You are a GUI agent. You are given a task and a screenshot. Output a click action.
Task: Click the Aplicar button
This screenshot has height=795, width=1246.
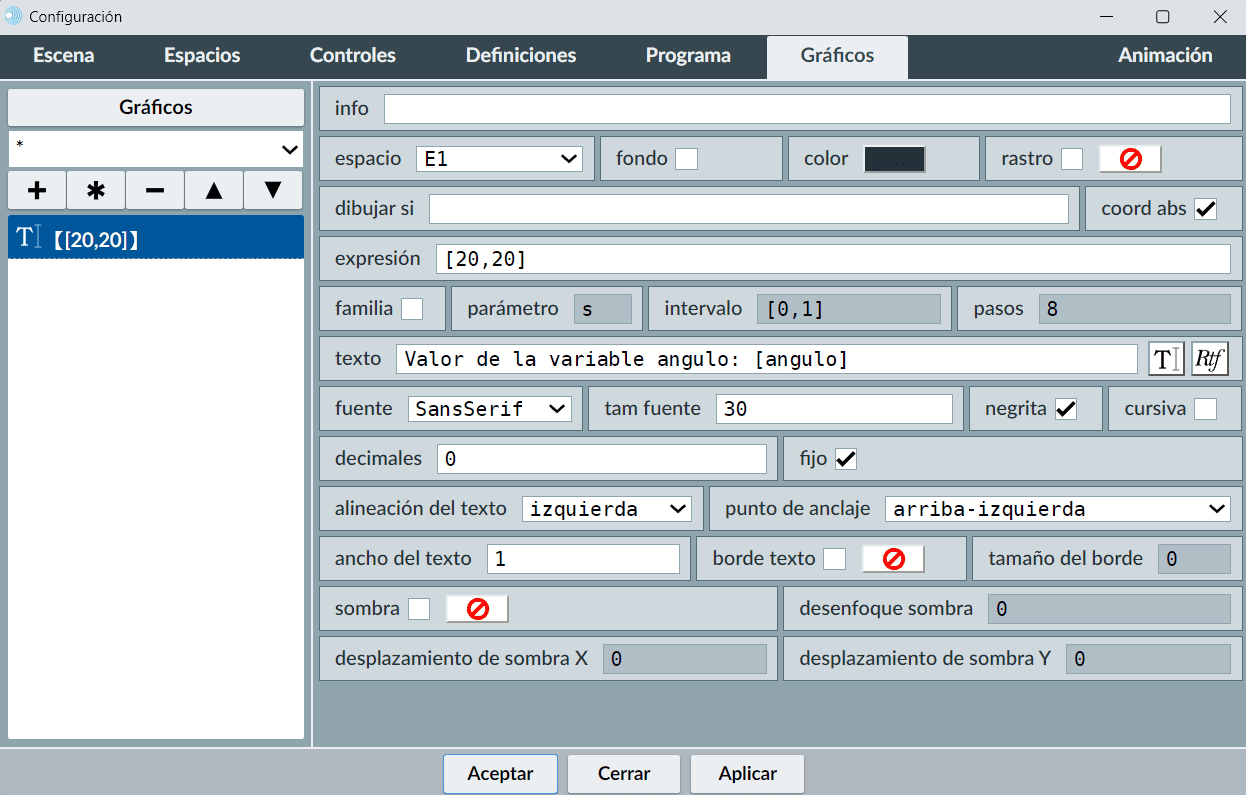click(748, 773)
